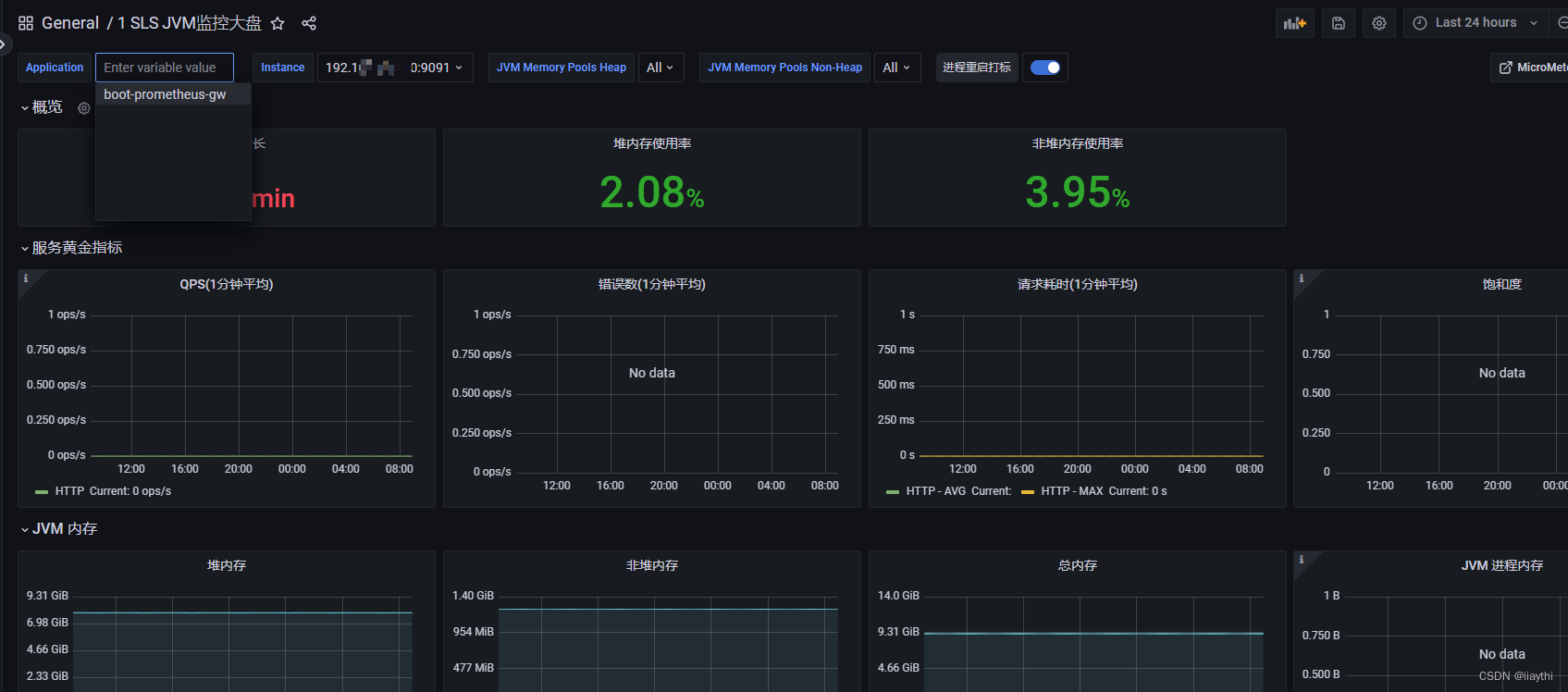This screenshot has height=692, width=1568.
Task: Open the 非堆内存 panel title menu
Action: (652, 565)
